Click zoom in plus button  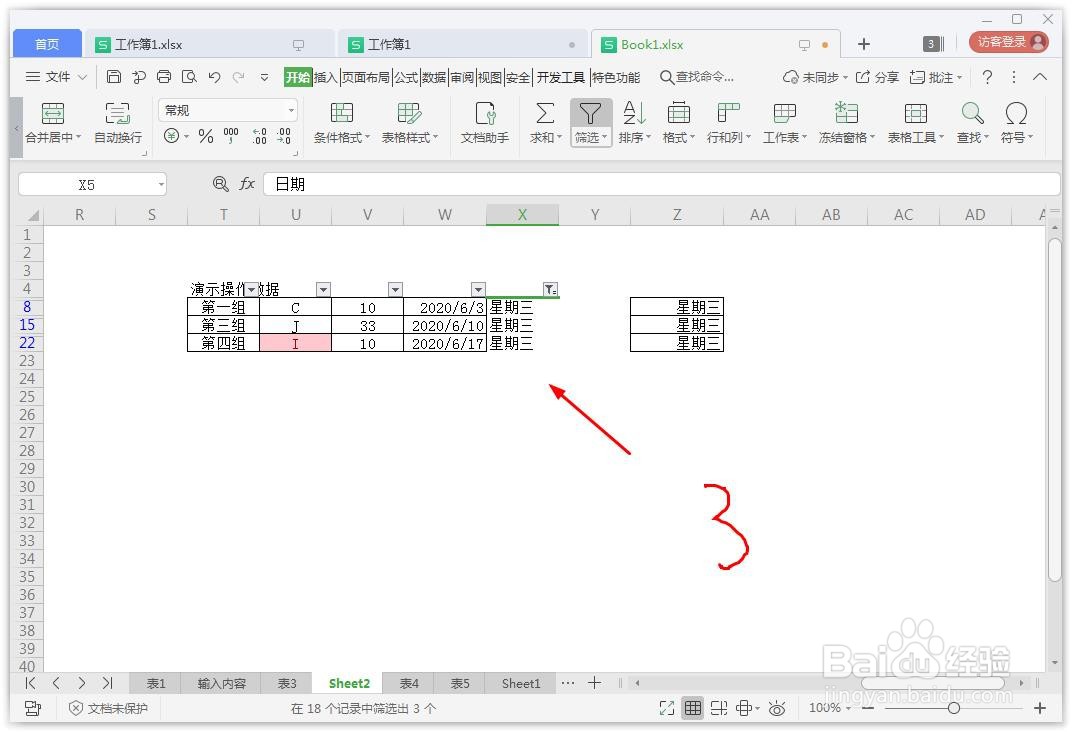(x=1040, y=708)
